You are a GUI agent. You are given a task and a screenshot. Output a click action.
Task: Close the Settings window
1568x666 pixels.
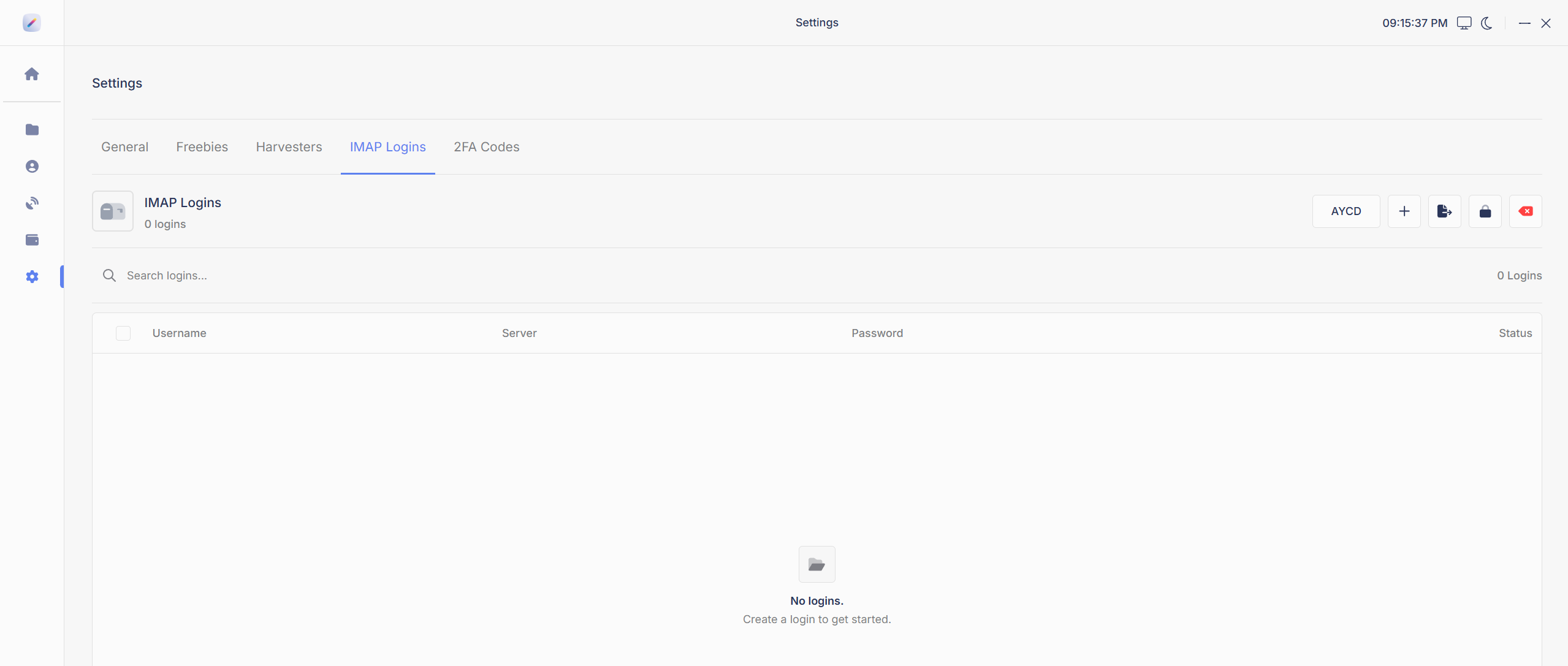1545,23
